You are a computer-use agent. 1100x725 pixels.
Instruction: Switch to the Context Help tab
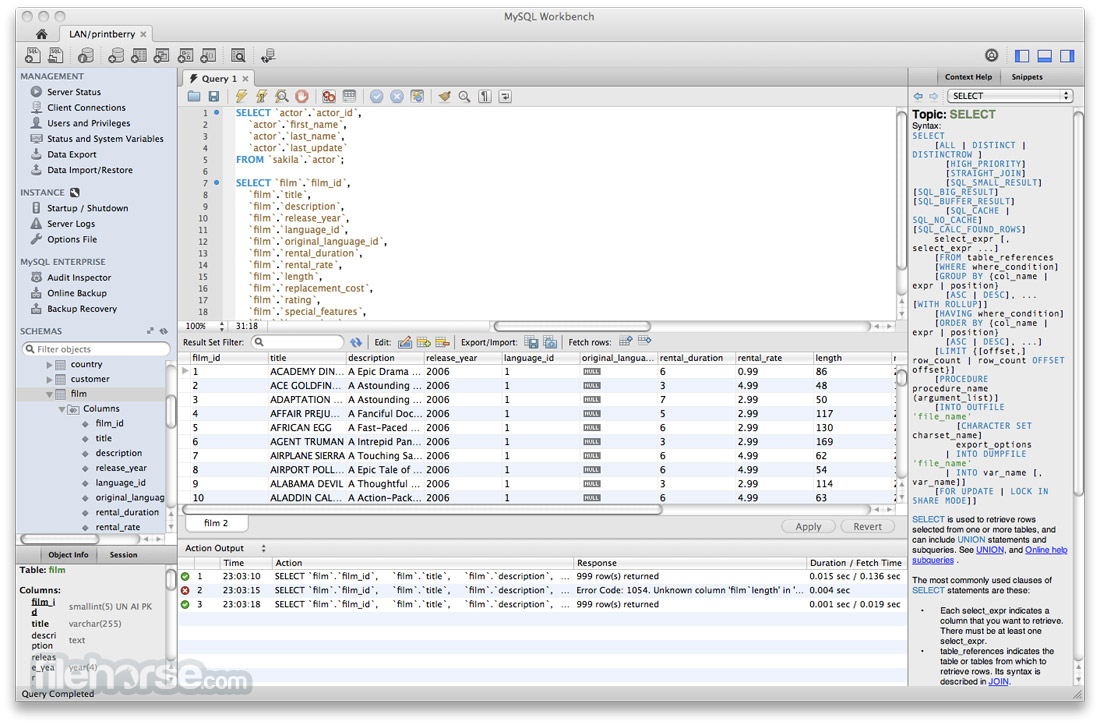(968, 77)
